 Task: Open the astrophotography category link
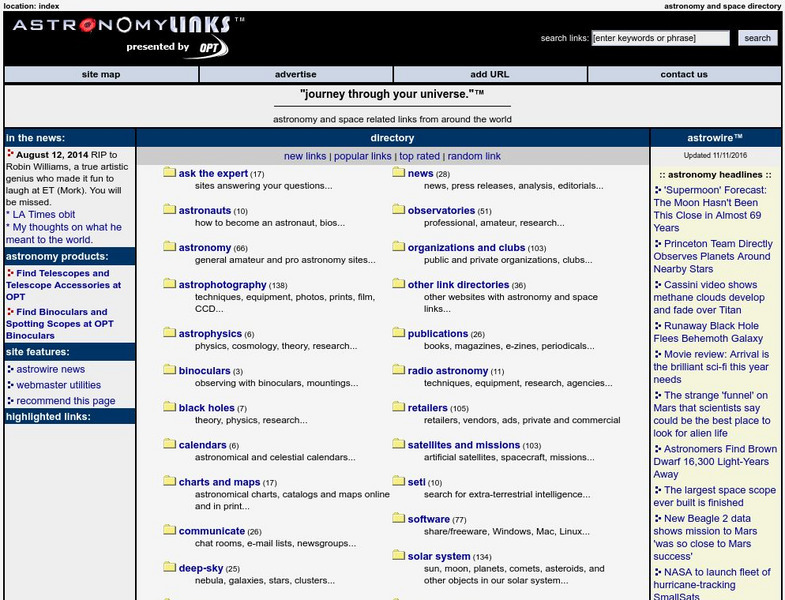point(222,284)
